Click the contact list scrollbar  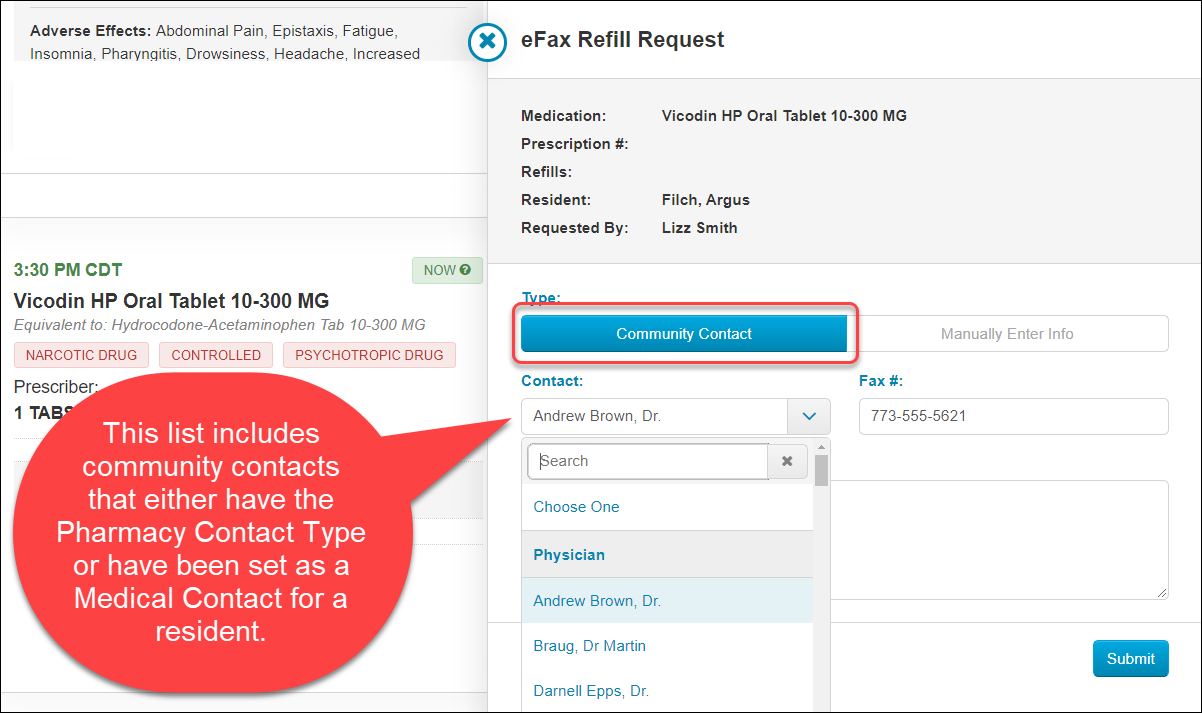821,470
